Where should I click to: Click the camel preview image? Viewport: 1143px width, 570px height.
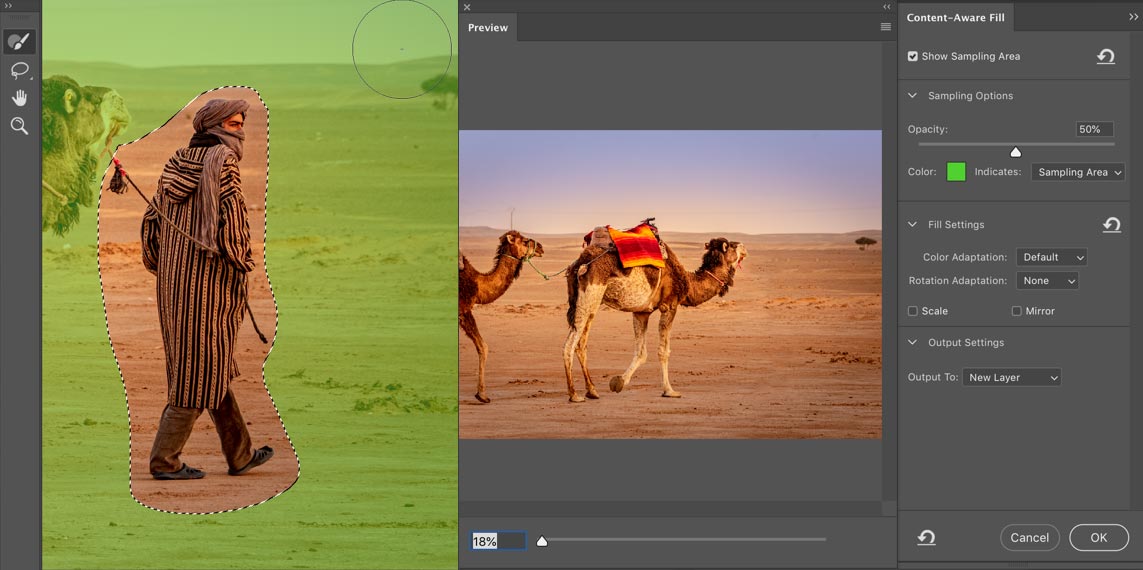click(x=670, y=284)
